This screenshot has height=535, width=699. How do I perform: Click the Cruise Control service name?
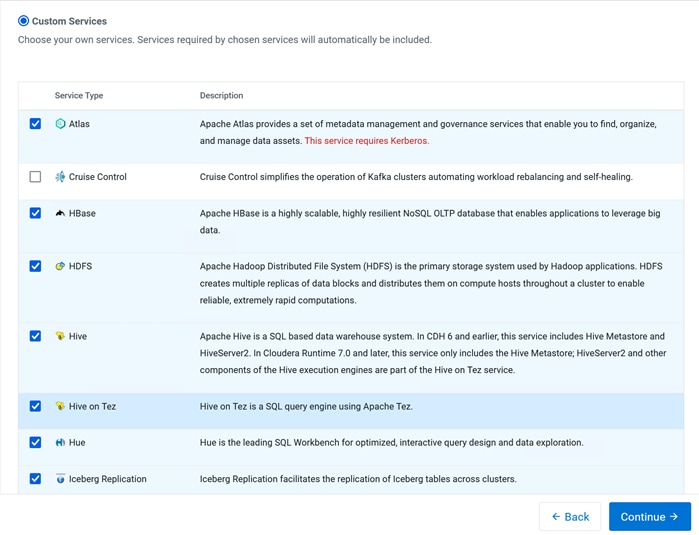tap(98, 177)
